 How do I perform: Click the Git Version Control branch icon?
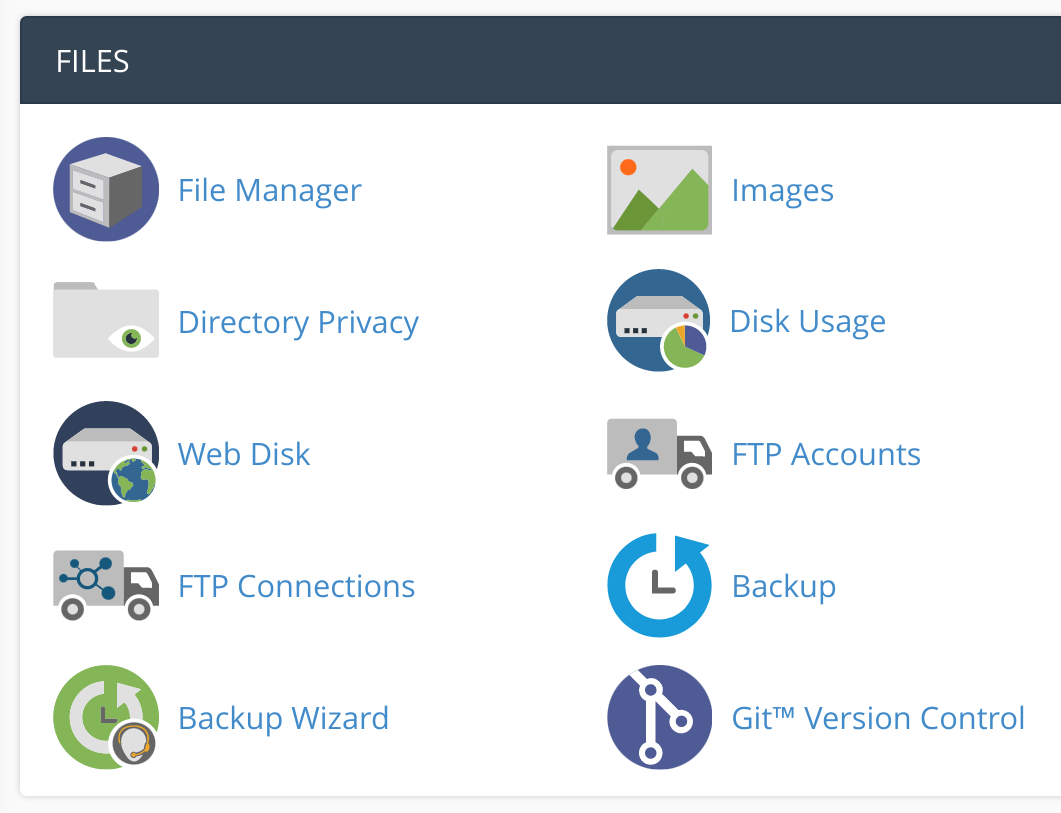pos(659,717)
